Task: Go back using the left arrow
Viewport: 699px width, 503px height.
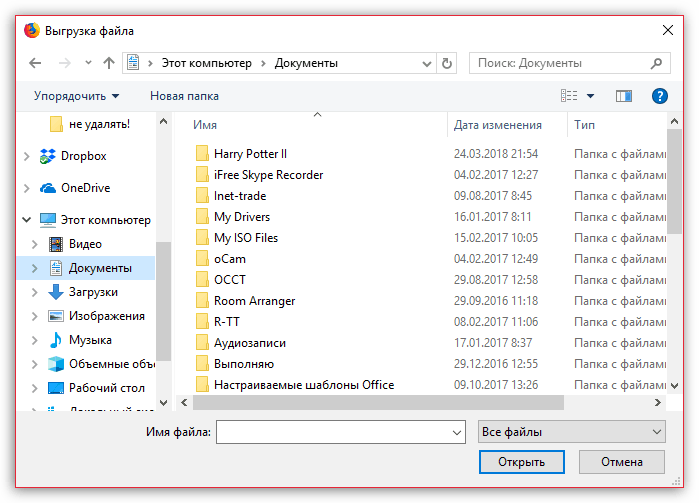Action: pos(35,63)
